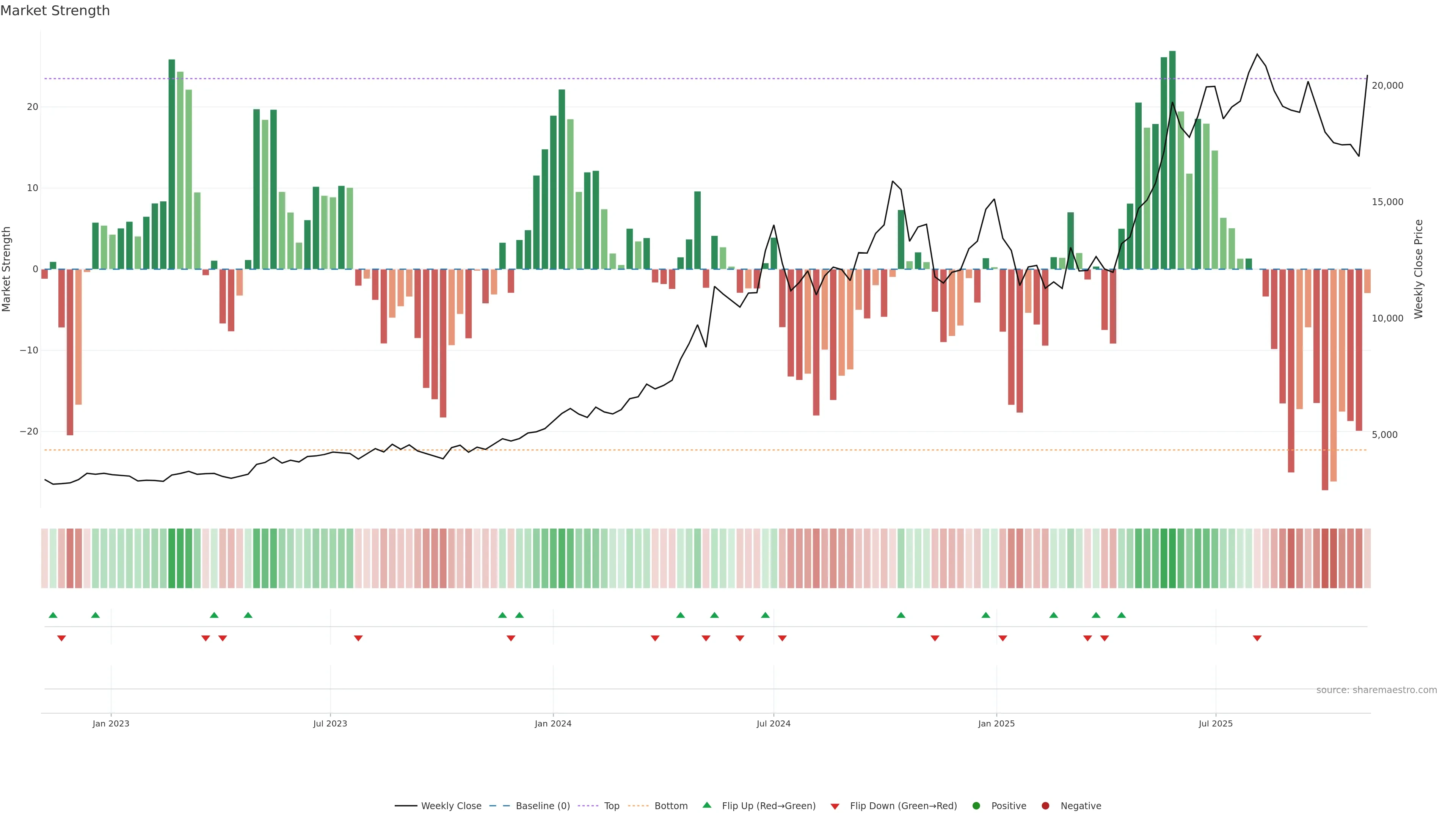Click the dark red Negative circle legend icon

click(x=1045, y=806)
